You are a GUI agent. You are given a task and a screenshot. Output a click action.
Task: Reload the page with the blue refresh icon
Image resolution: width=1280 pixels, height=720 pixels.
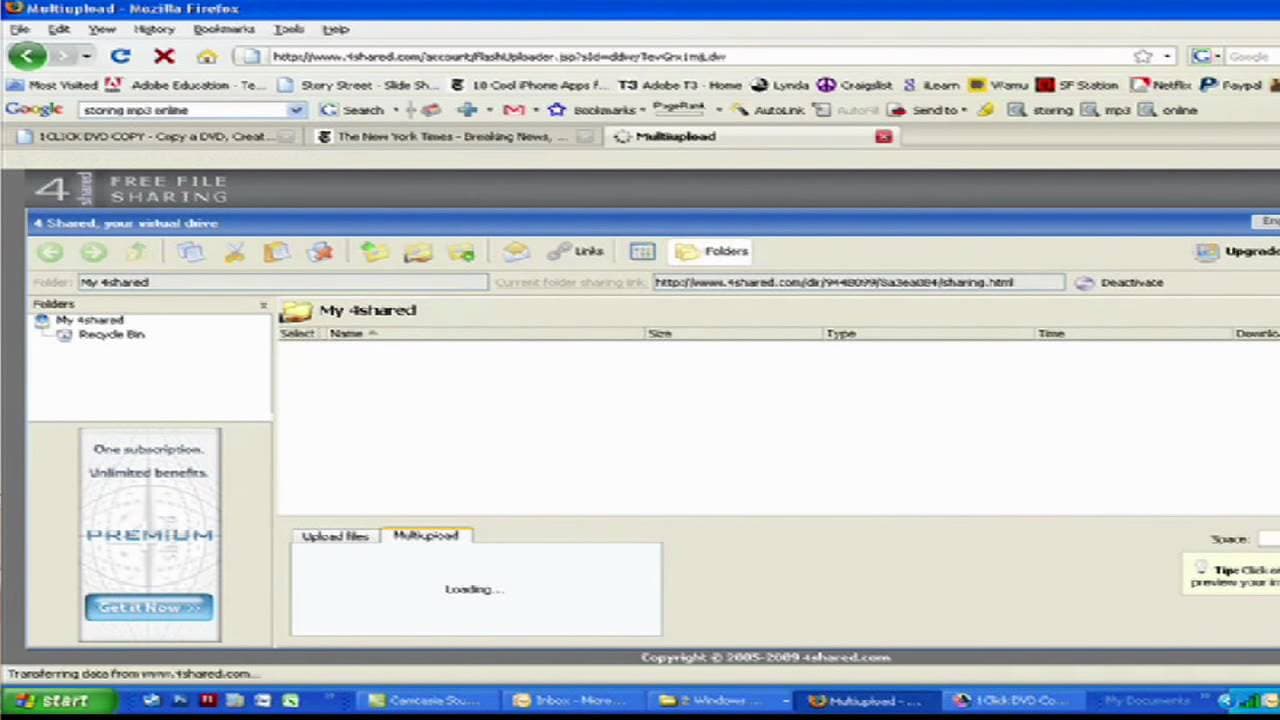click(120, 56)
